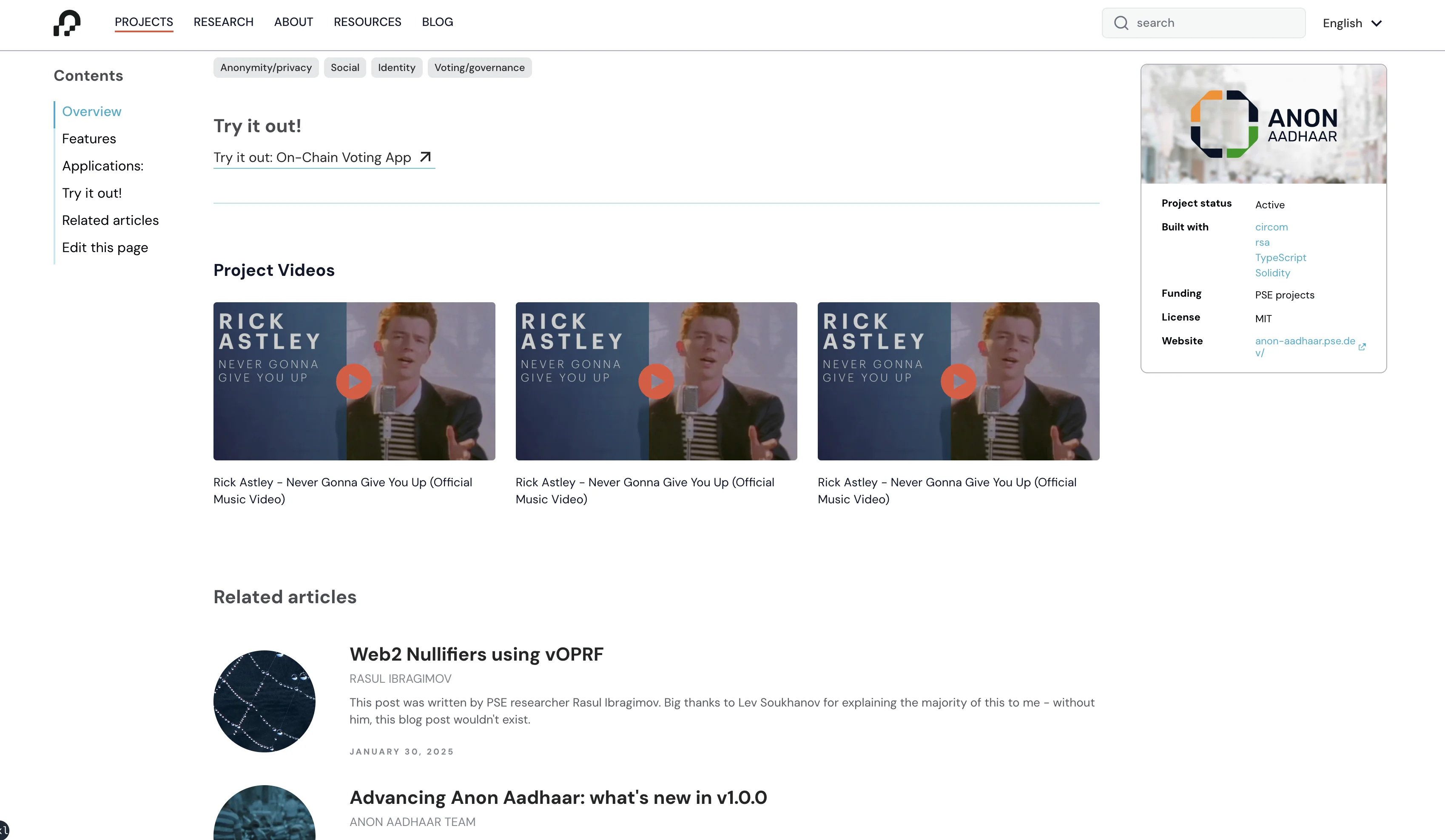Click Anon Aadhaar logo banner image

1263,125
